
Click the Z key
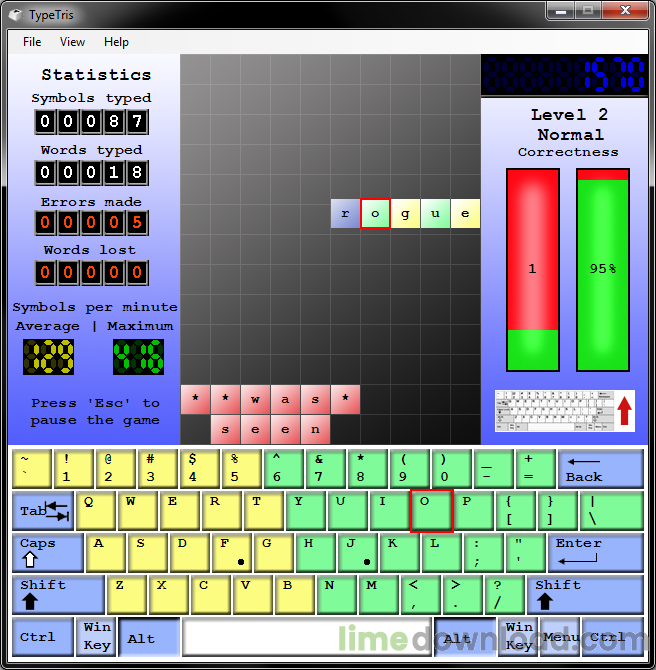[126, 594]
